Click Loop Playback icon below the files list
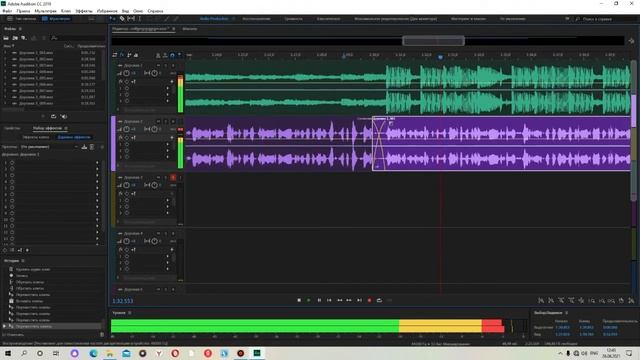Image resolution: width=640 pixels, height=360 pixels. coord(53,116)
